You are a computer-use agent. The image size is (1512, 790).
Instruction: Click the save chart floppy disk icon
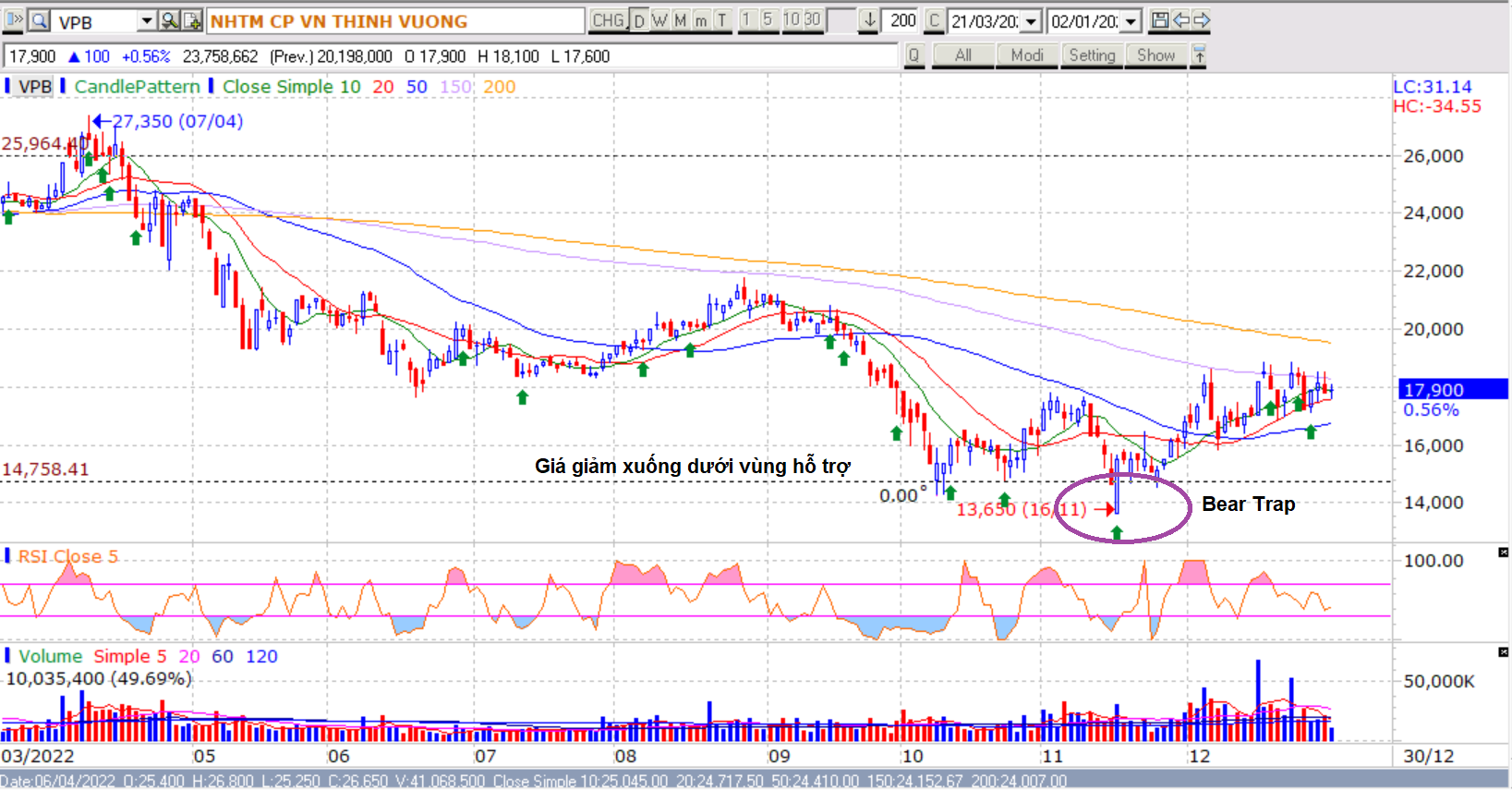pos(1160,20)
